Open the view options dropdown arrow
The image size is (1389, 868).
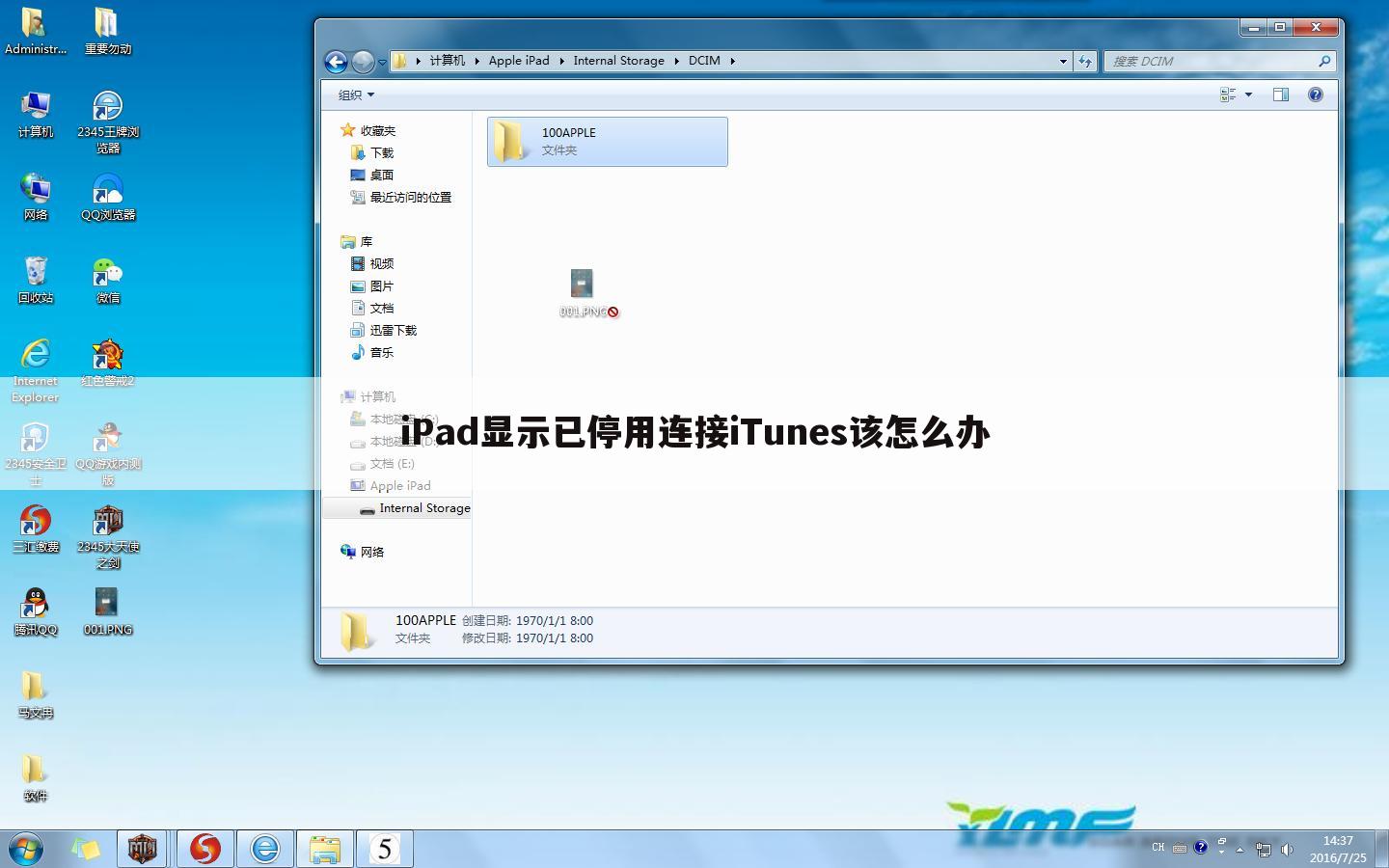1248,95
